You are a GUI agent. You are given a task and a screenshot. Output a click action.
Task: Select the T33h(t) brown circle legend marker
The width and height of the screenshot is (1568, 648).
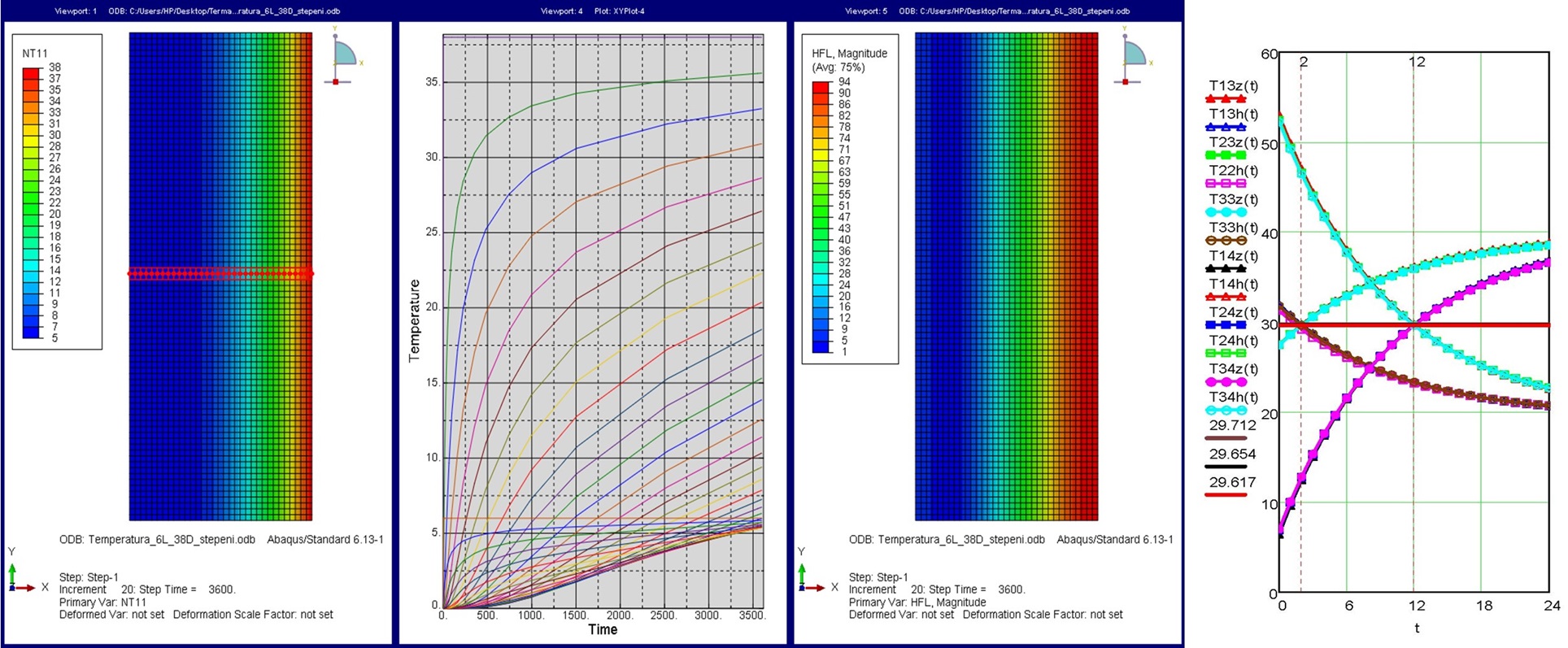(x=1226, y=241)
